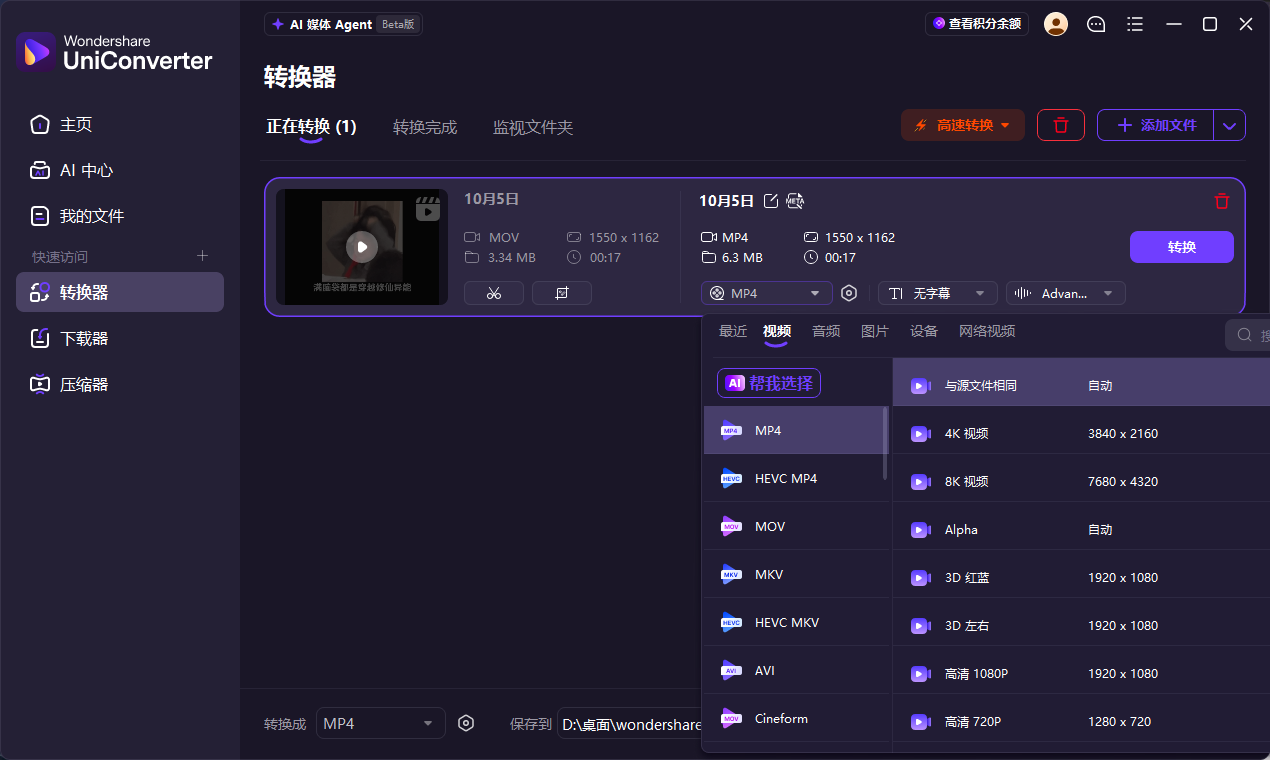
Task: Open the message/feedback chat icon
Action: [x=1096, y=24]
